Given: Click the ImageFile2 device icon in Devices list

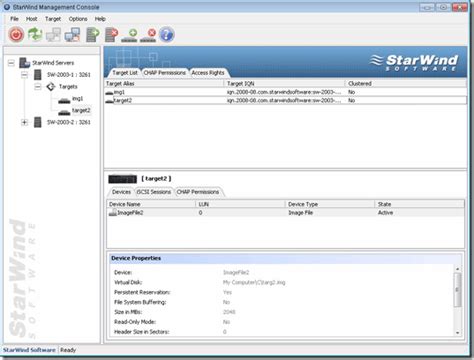Looking at the screenshot, I should coord(113,213).
